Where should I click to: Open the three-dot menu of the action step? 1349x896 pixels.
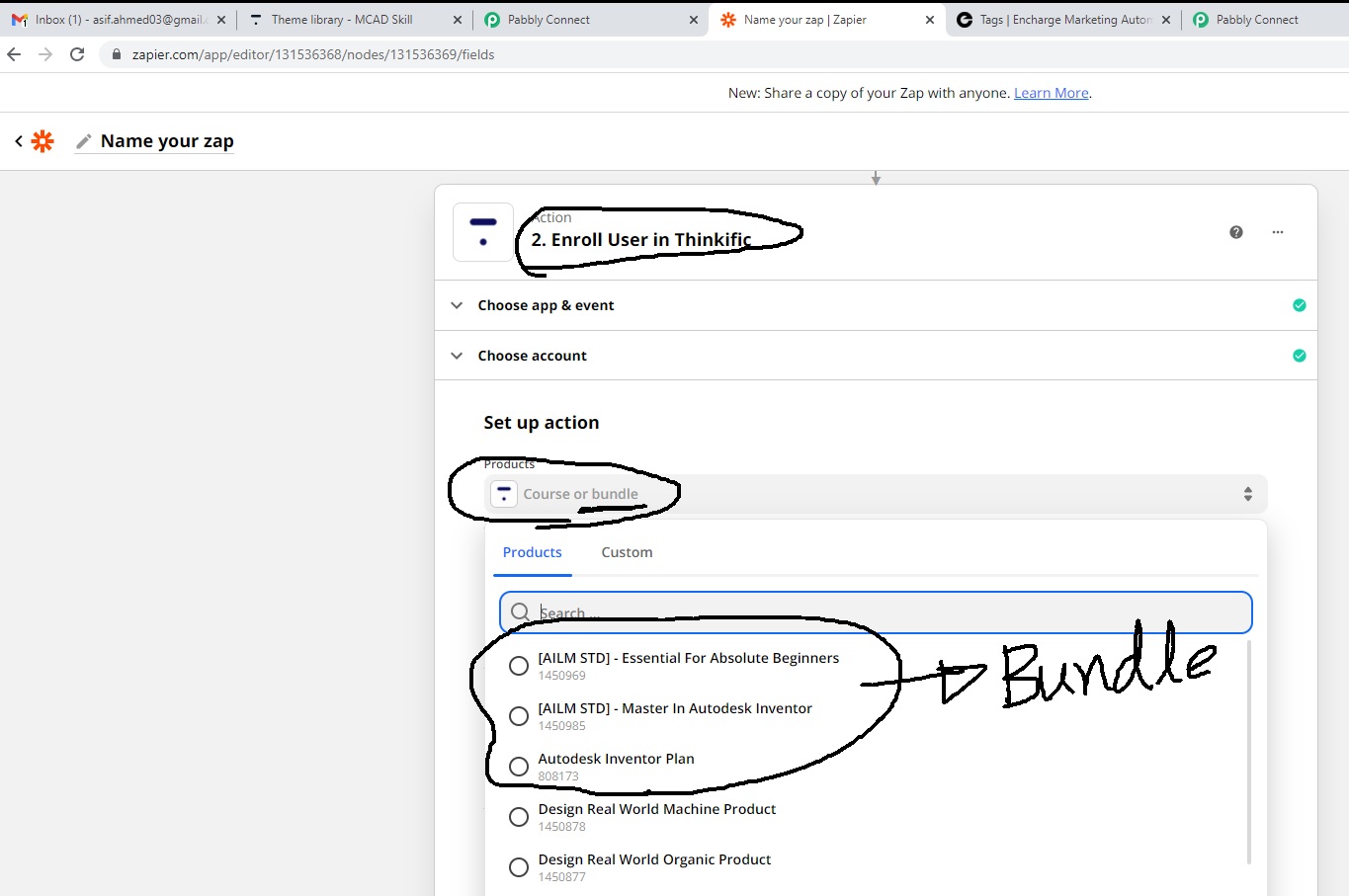tap(1278, 232)
